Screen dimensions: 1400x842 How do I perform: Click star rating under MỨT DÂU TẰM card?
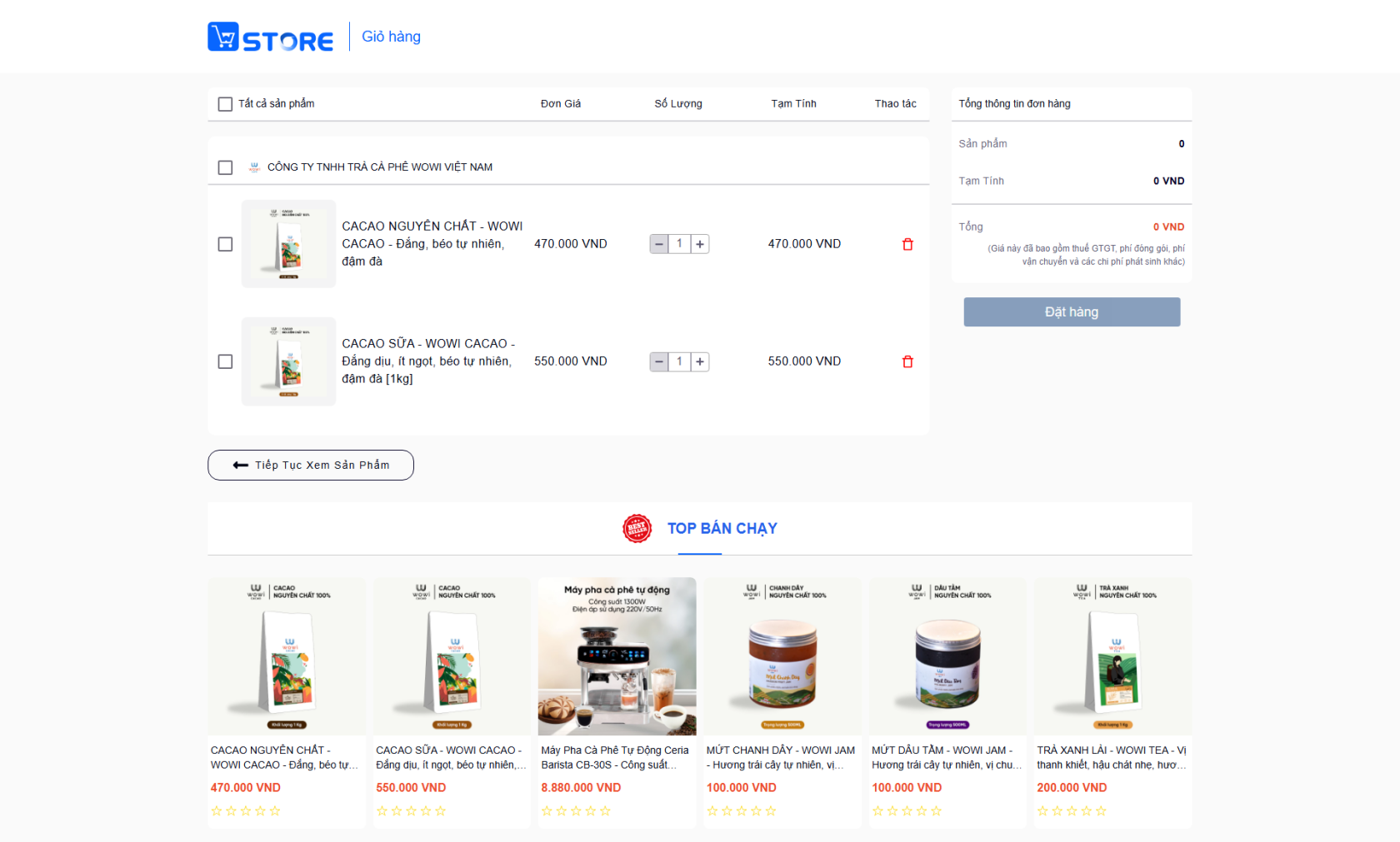click(x=907, y=810)
